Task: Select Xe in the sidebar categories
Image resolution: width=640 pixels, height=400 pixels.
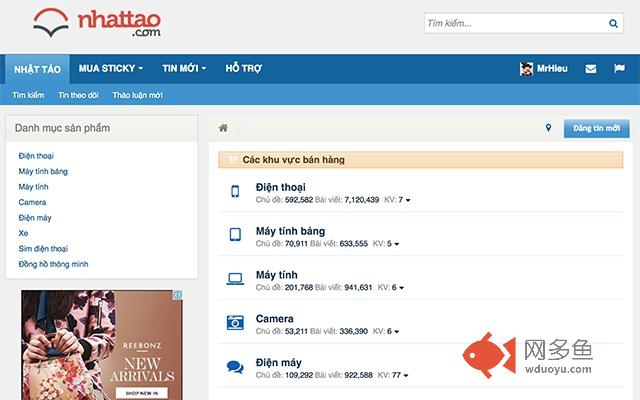Action: 23,233
